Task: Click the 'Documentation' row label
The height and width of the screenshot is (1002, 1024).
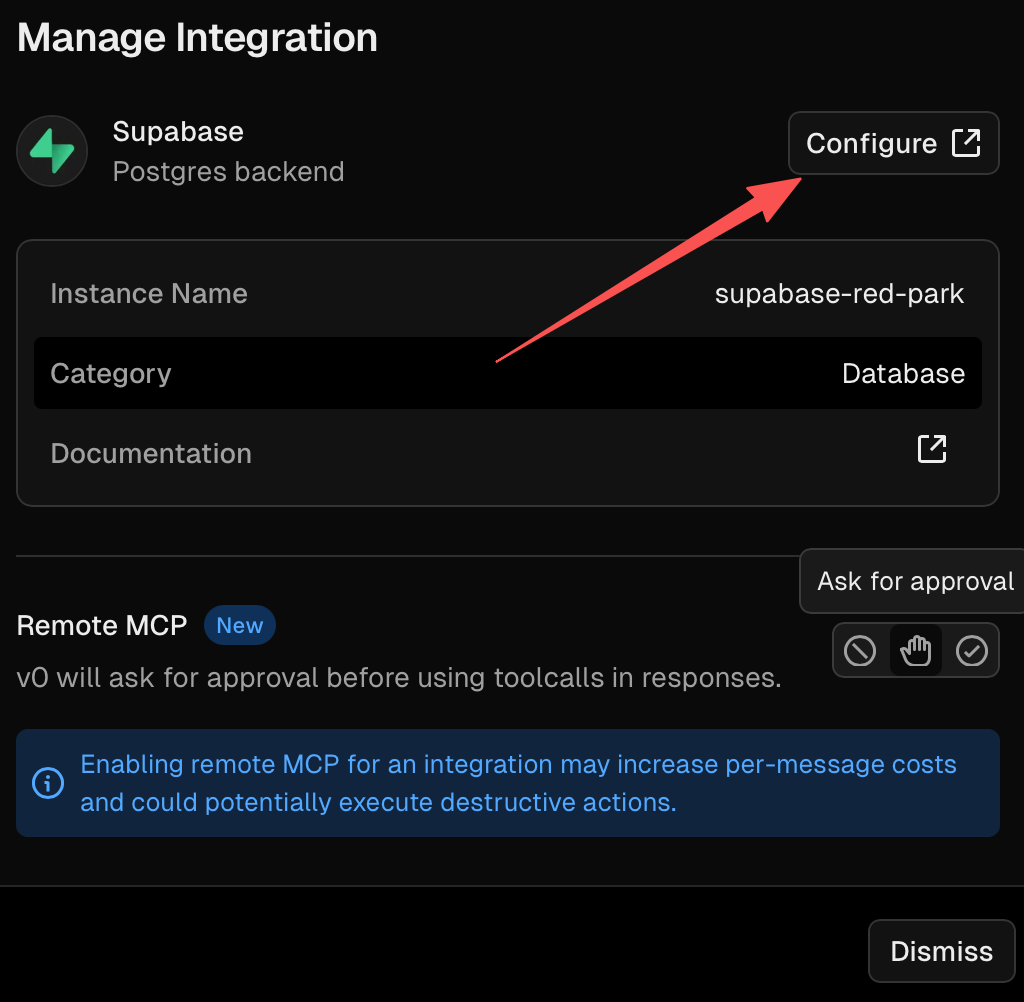Action: coord(151,453)
